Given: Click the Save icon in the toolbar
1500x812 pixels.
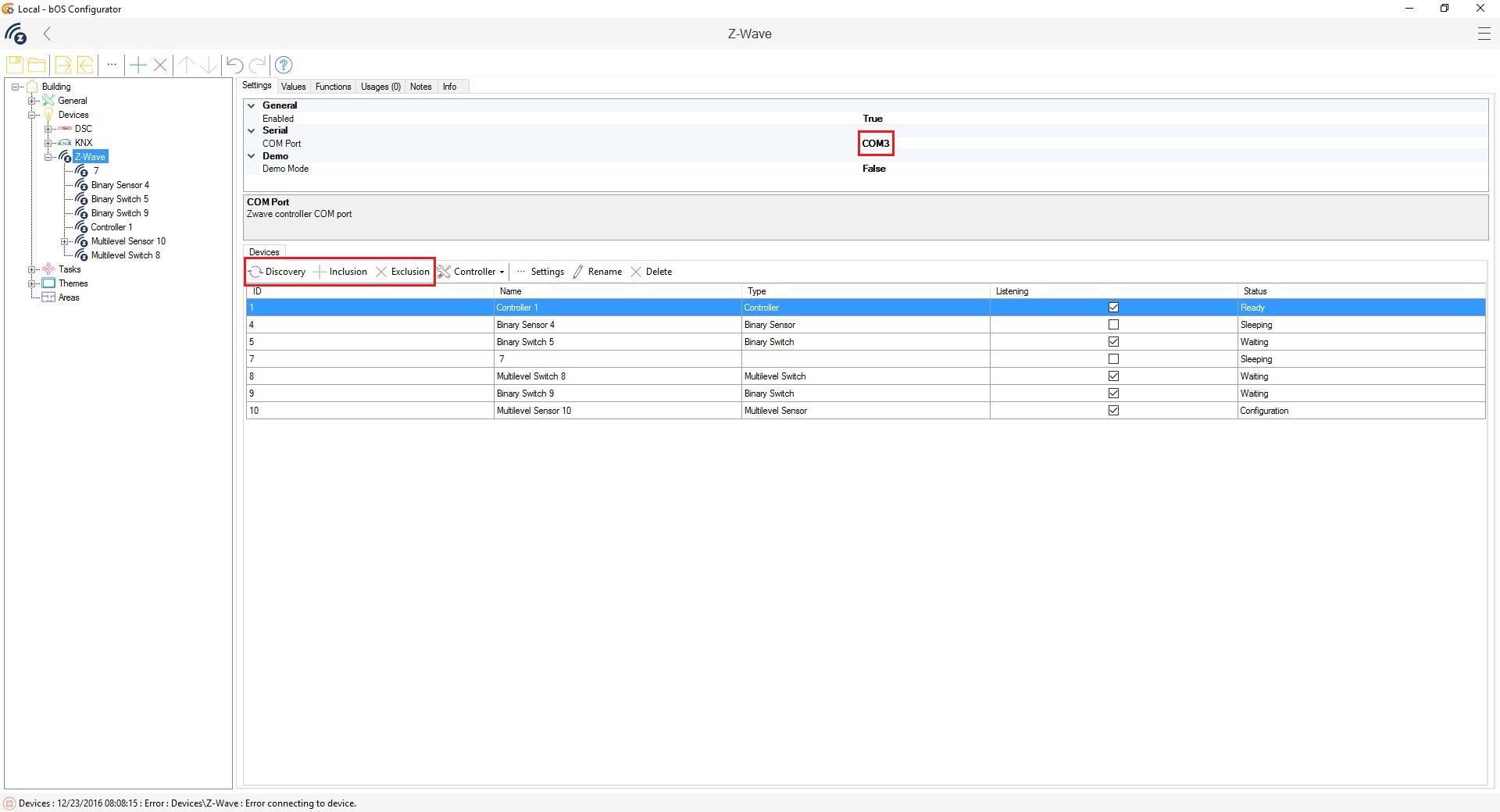Looking at the screenshot, I should pyautogui.click(x=14, y=65).
